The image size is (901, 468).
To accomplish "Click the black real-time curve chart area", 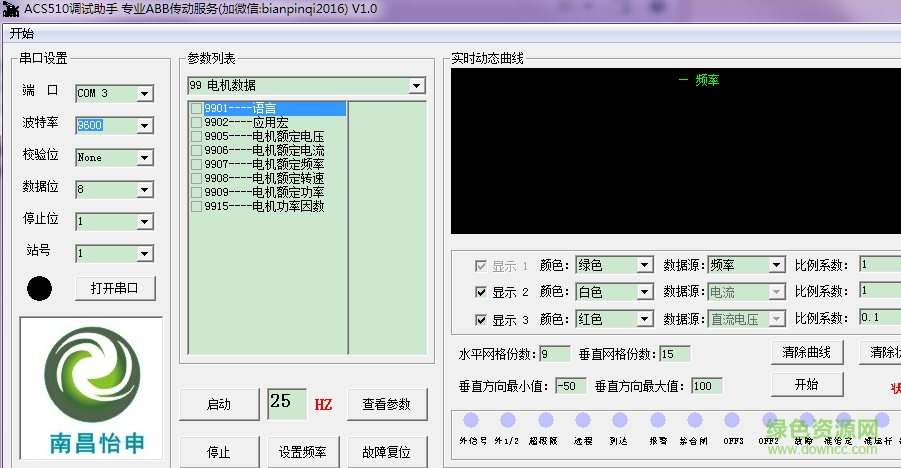I will [676, 151].
